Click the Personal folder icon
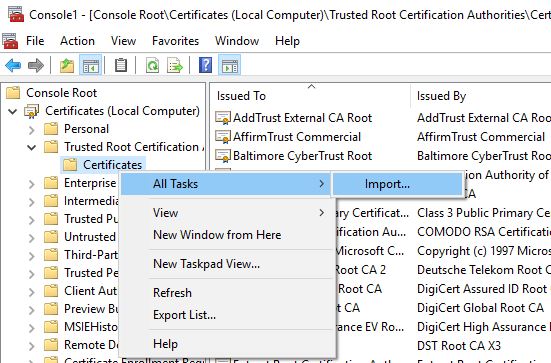This screenshot has height=363, width=551. (x=51, y=129)
